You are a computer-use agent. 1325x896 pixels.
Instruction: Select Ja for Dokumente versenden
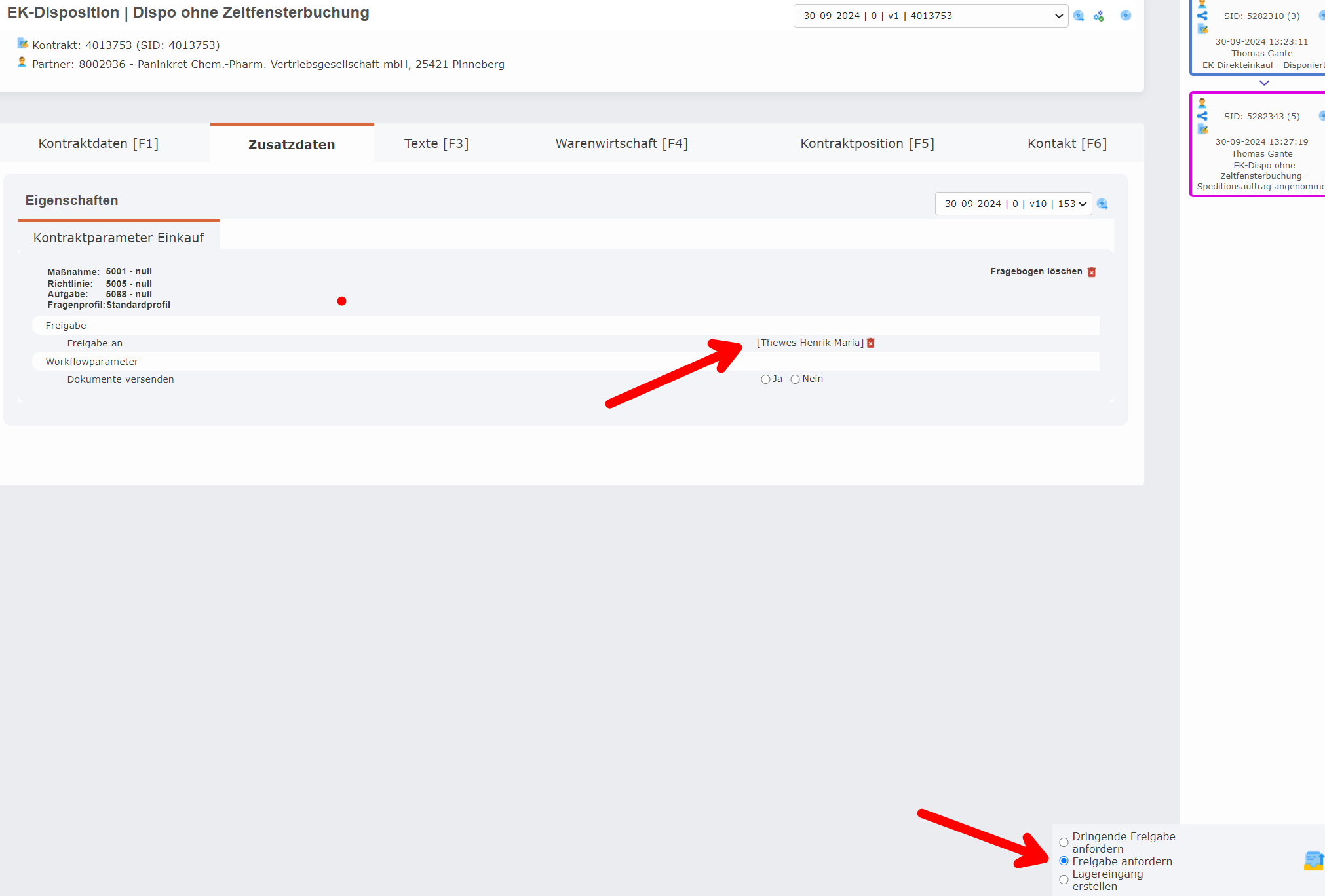click(765, 379)
